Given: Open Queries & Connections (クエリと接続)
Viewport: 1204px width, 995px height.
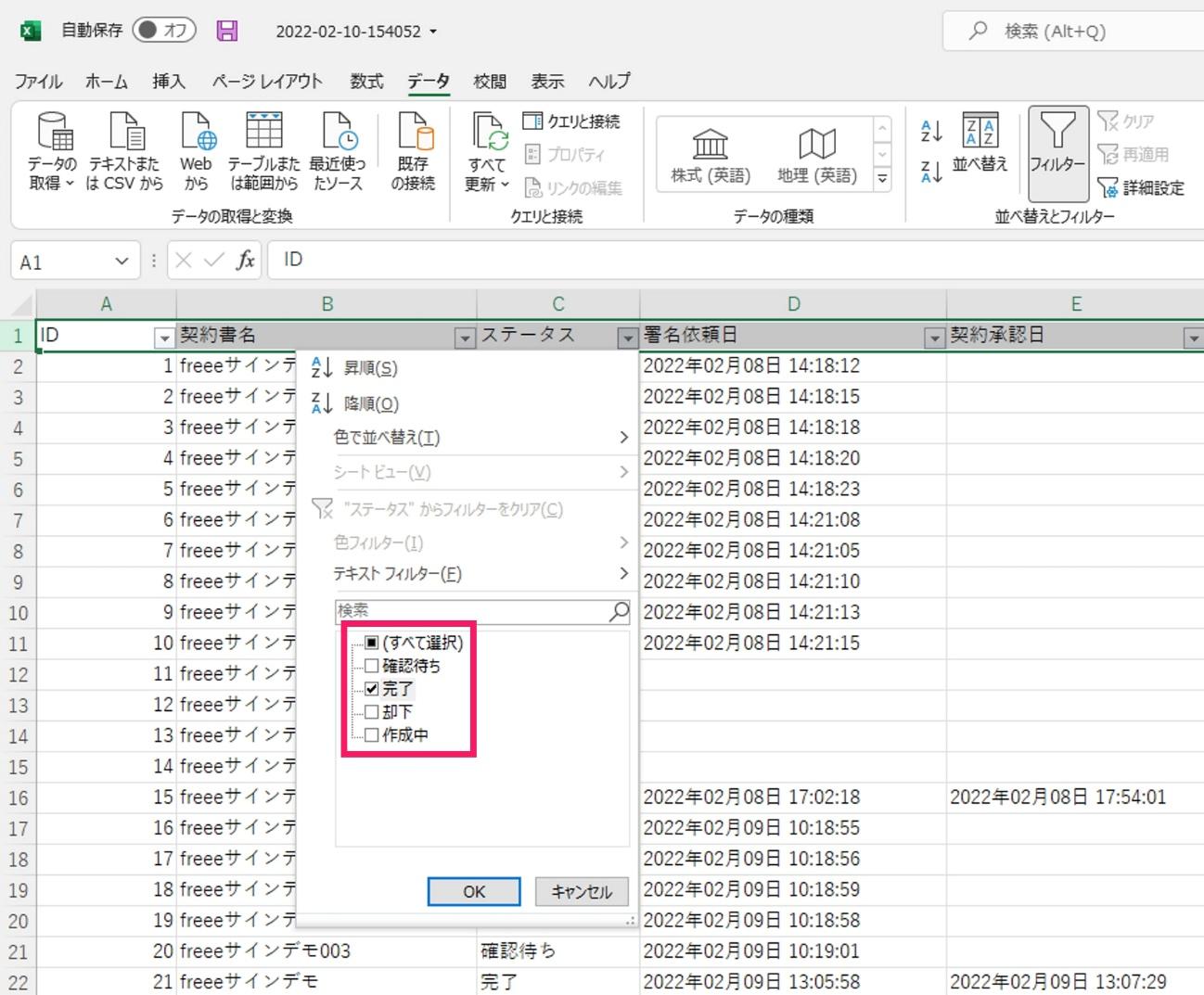Looking at the screenshot, I should click(571, 121).
